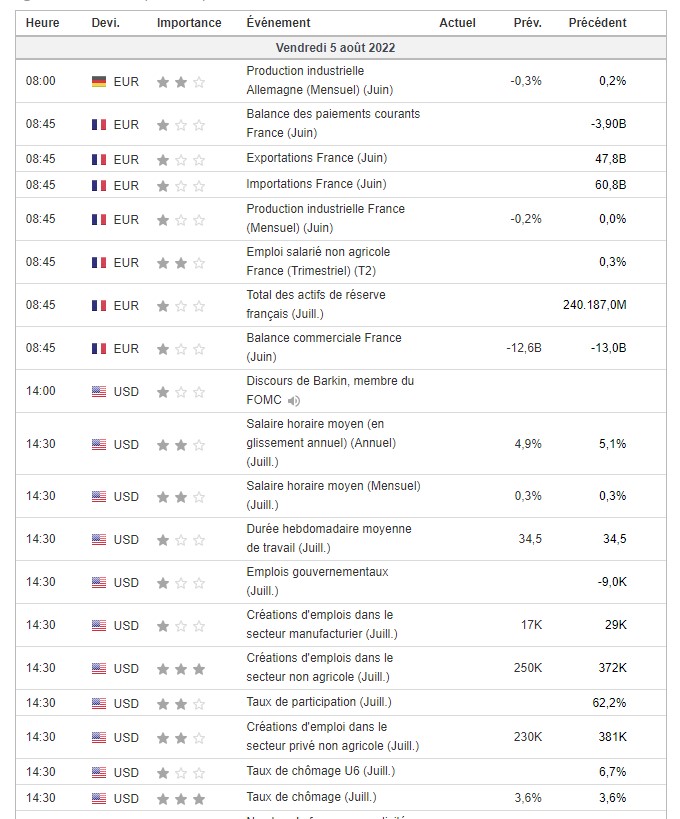Click the French flag in the Balance commerciale France row
Viewport: 680px width, 819px height.
(98, 349)
